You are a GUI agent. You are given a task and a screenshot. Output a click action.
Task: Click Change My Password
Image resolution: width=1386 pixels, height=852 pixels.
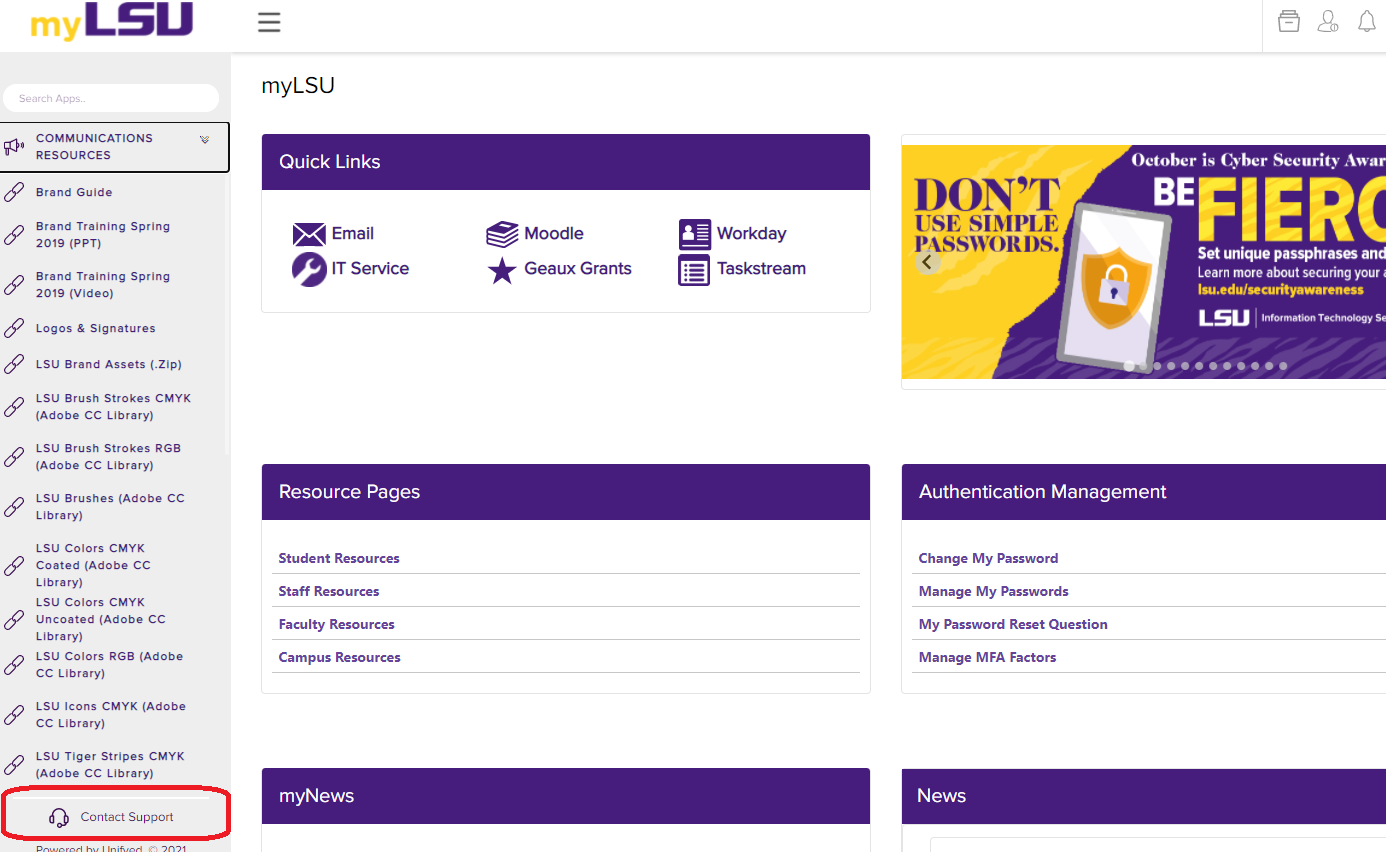pyautogui.click(x=988, y=558)
